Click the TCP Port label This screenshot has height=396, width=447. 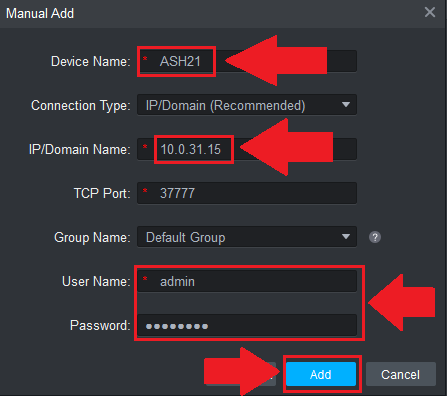[102, 193]
